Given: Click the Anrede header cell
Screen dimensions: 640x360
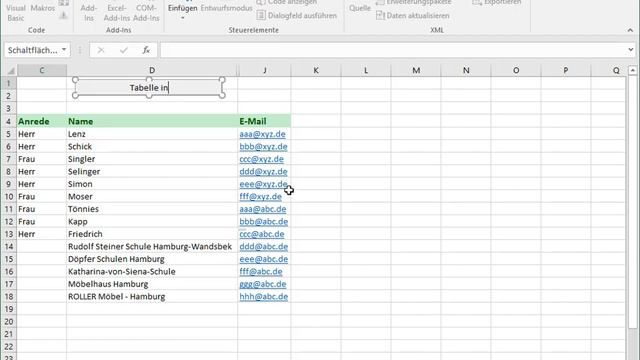Looking at the screenshot, I should (42, 121).
